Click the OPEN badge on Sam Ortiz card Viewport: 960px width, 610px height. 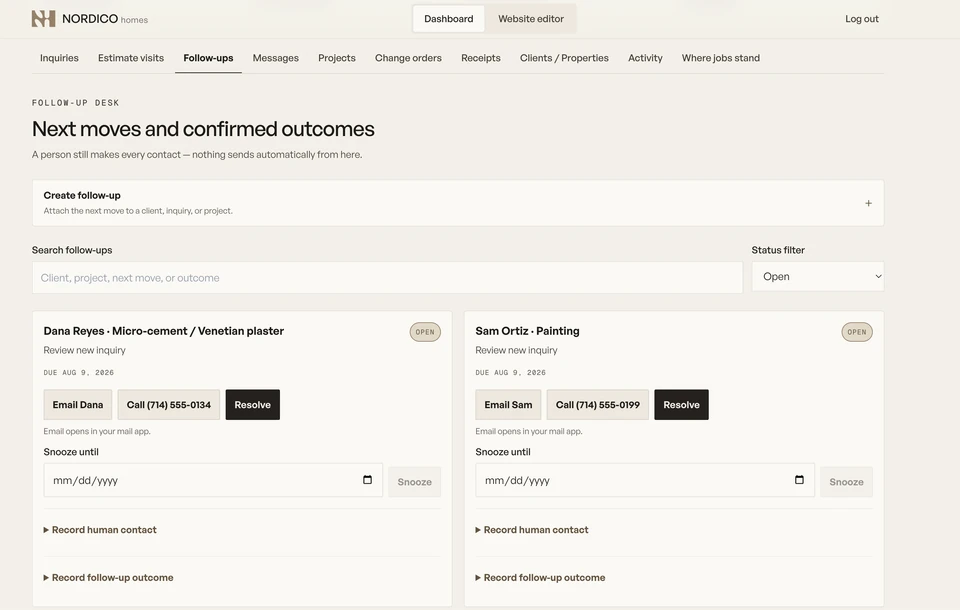click(857, 332)
